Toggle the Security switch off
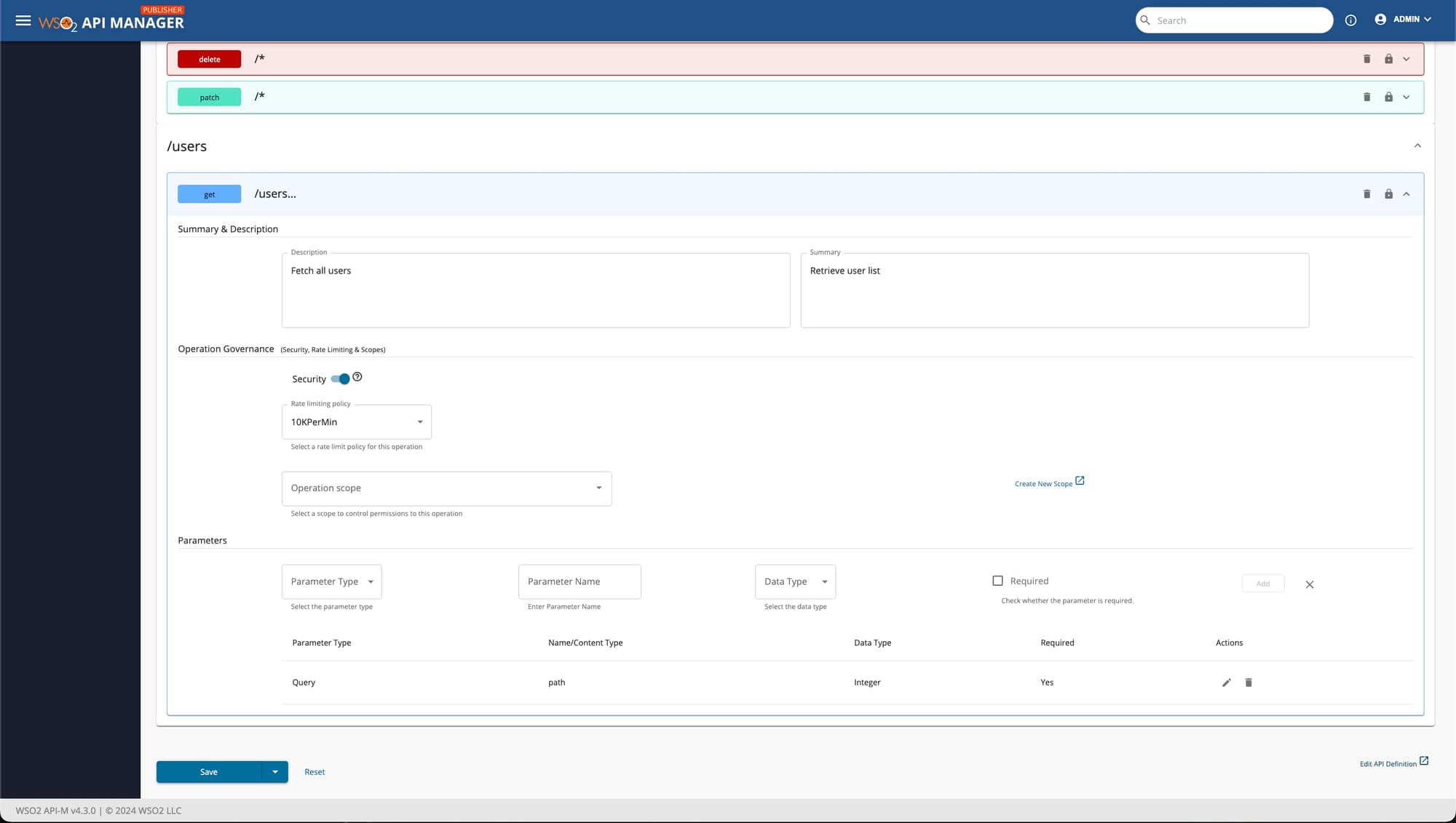1456x823 pixels. (x=341, y=379)
